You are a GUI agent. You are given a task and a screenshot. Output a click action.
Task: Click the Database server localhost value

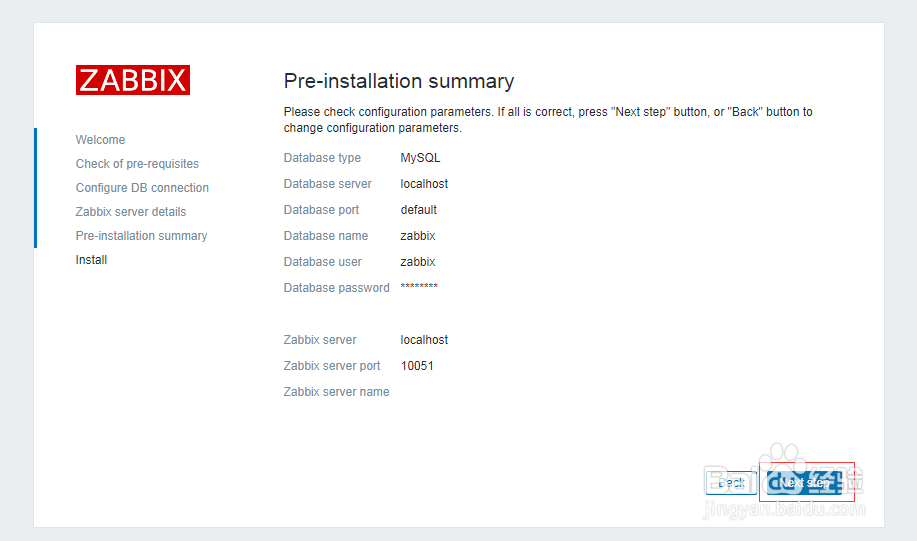[x=424, y=184]
